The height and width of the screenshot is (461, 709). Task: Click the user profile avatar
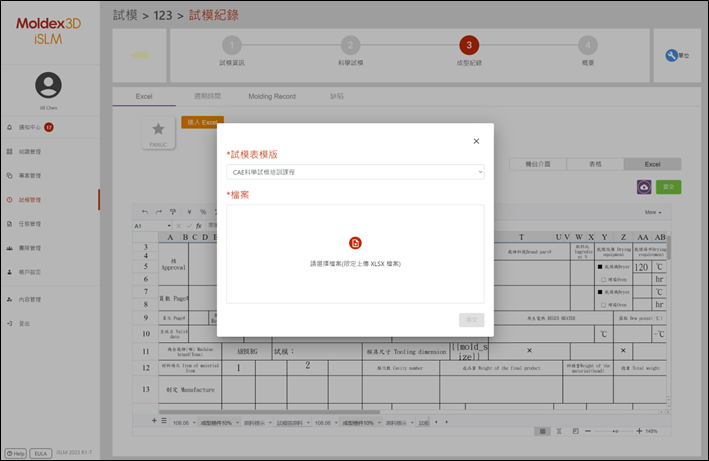click(x=48, y=85)
